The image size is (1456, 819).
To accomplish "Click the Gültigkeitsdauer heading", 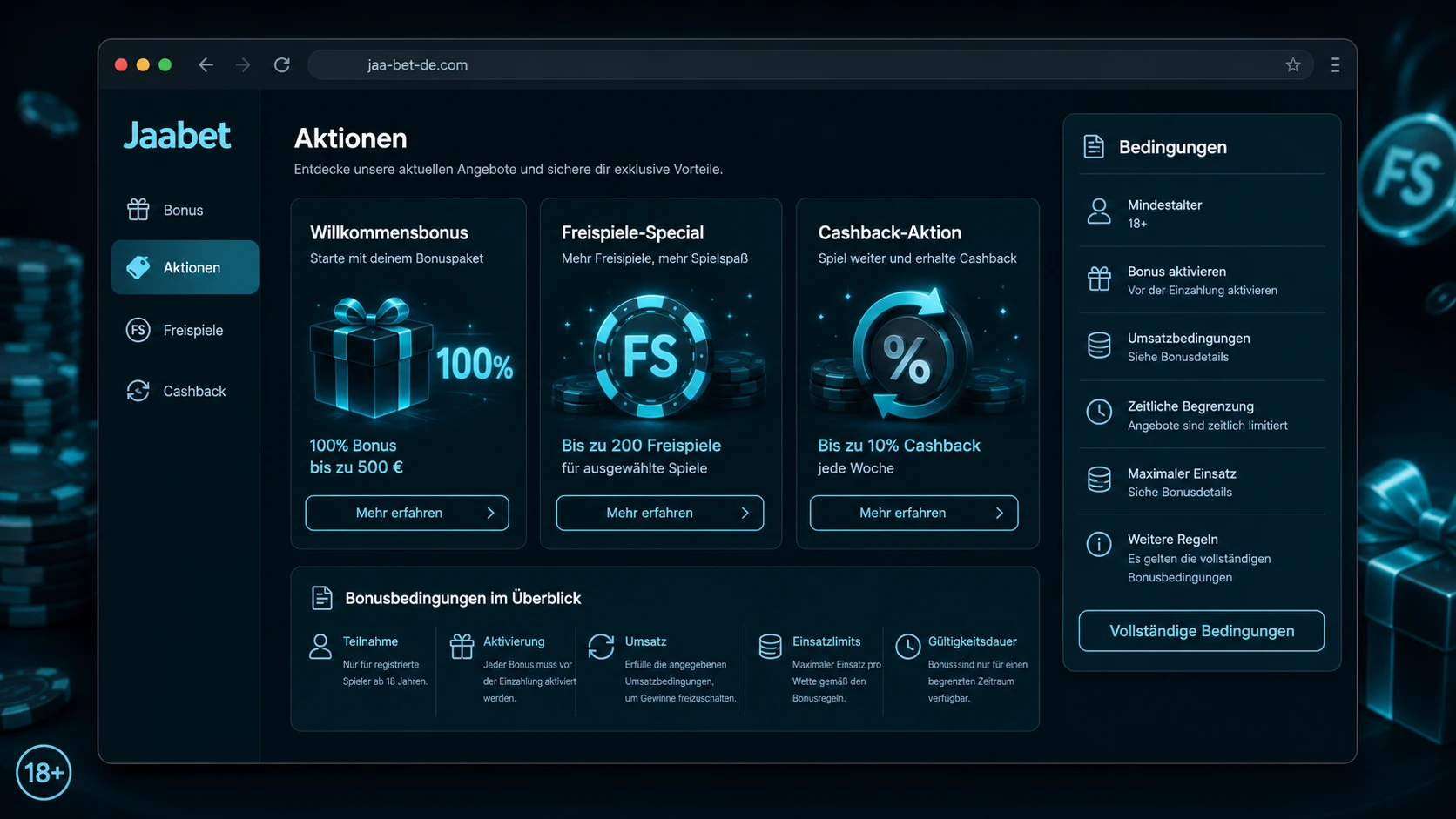I will coord(972,641).
